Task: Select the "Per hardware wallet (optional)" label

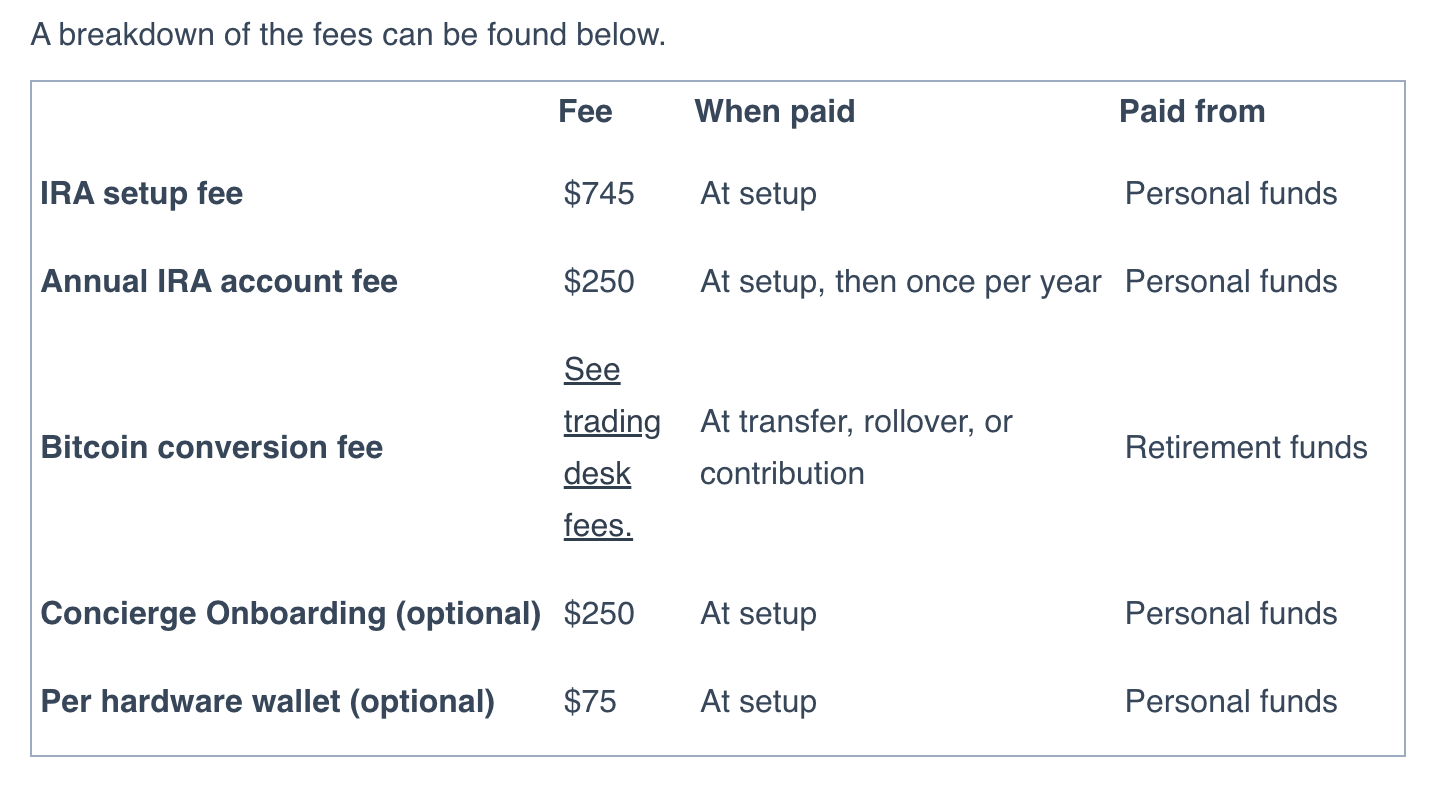Action: coord(267,701)
